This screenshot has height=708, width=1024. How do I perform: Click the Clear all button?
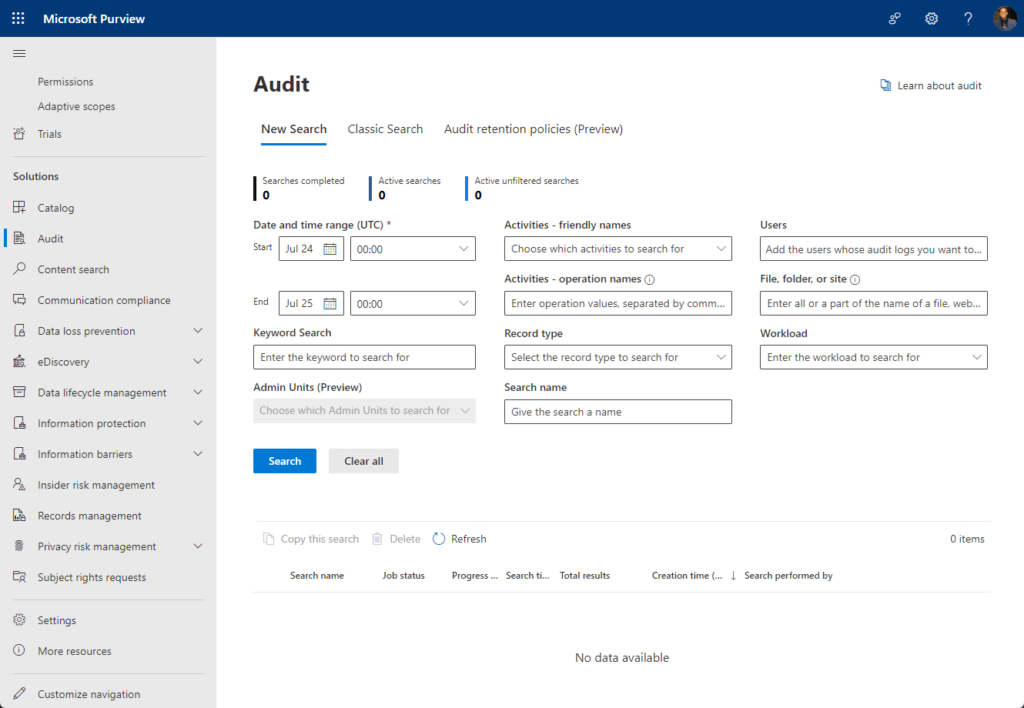(x=364, y=461)
